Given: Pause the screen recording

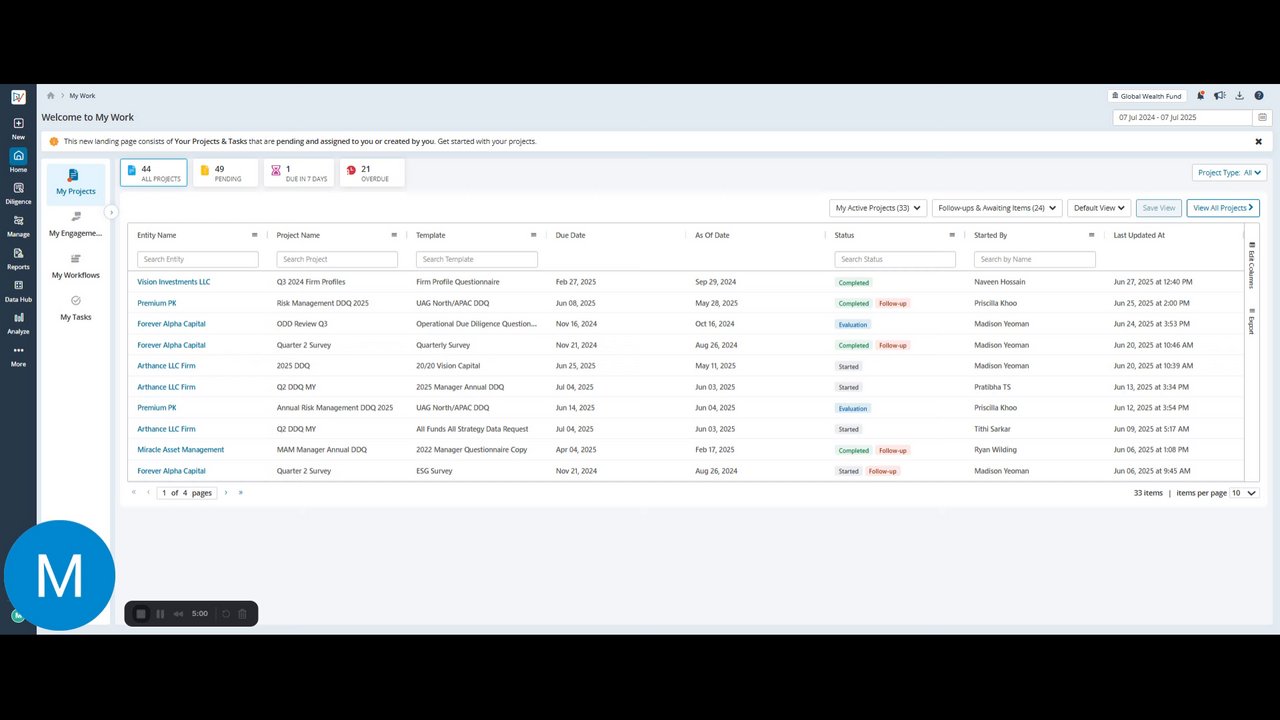Looking at the screenshot, I should point(160,614).
